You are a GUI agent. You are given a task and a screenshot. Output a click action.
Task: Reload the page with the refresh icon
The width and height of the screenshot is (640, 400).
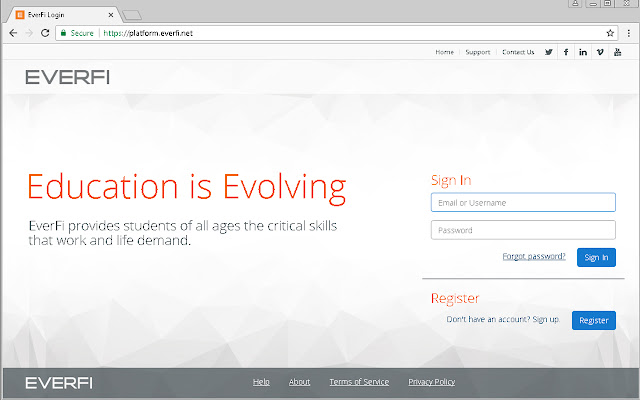point(45,33)
